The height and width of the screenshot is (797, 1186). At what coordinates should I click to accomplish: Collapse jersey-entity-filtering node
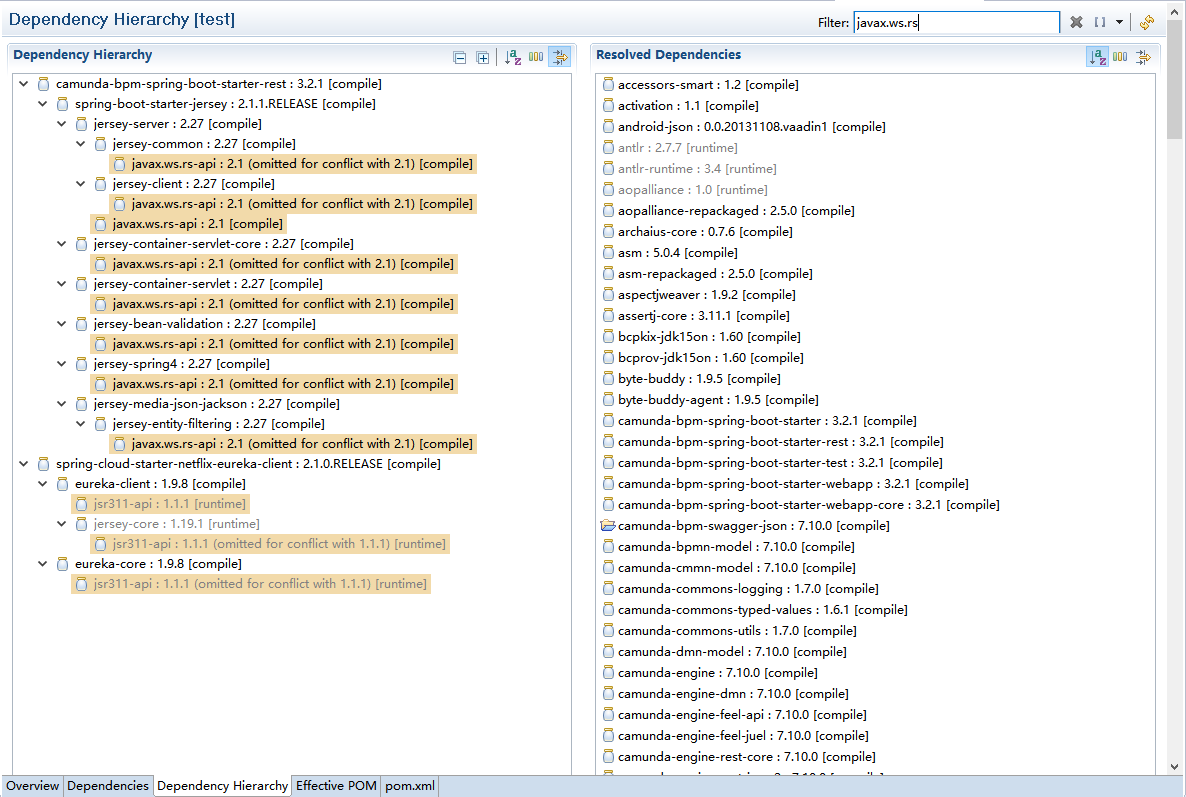pyautogui.click(x=80, y=423)
